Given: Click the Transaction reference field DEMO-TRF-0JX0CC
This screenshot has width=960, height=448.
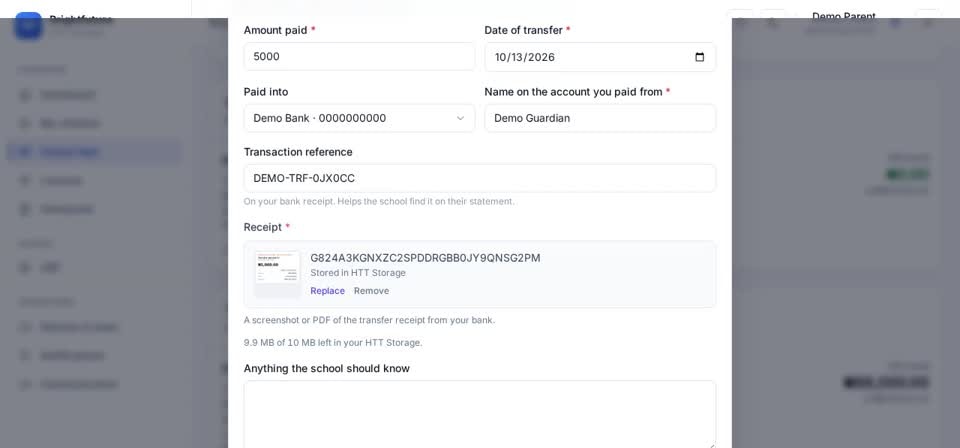Looking at the screenshot, I should tap(480, 178).
